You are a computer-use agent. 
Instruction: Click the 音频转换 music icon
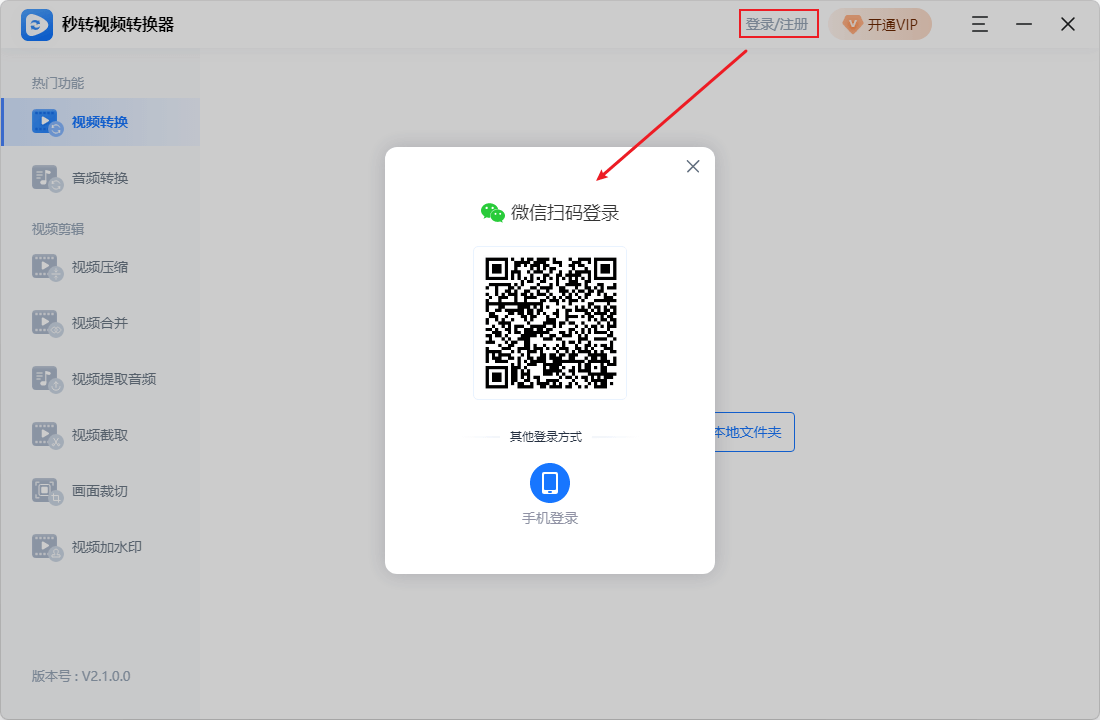[x=47, y=178]
